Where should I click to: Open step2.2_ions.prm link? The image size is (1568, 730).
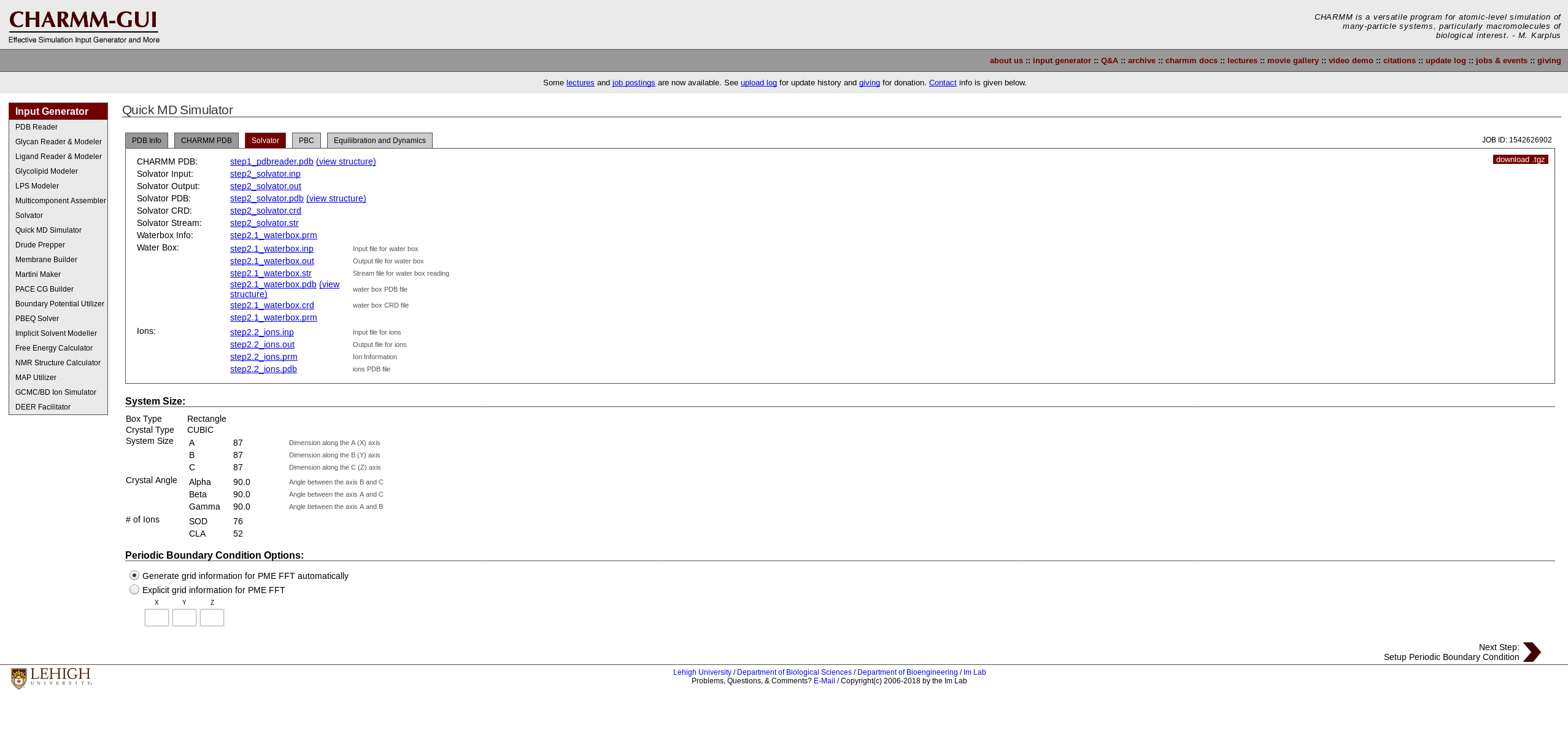pyautogui.click(x=264, y=357)
